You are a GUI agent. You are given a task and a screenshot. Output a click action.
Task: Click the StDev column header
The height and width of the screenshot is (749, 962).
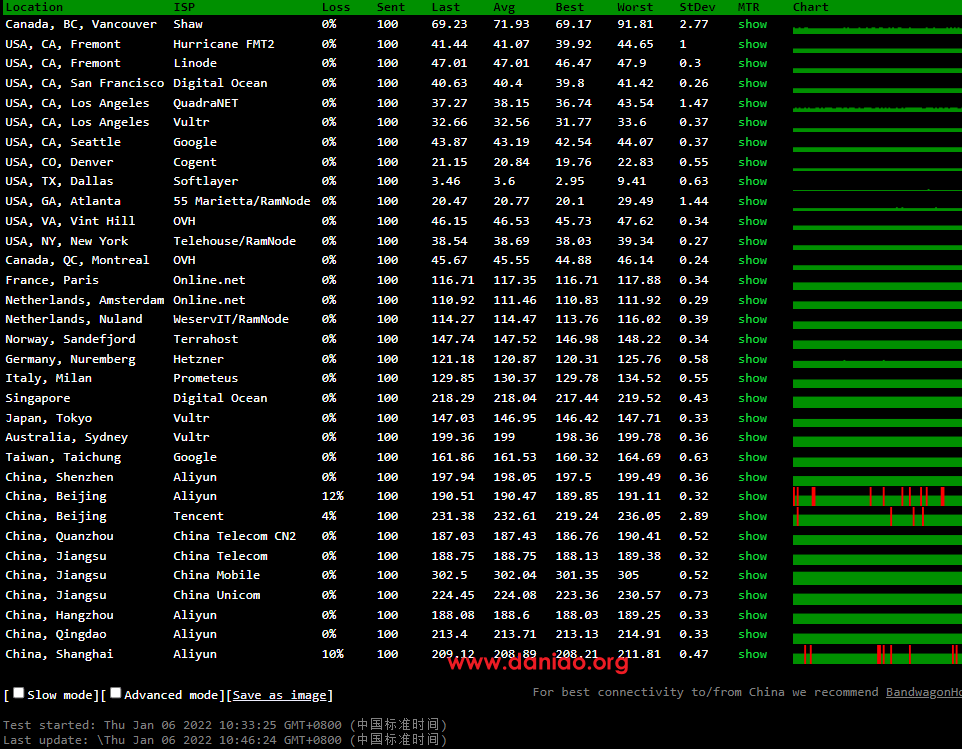coord(697,7)
